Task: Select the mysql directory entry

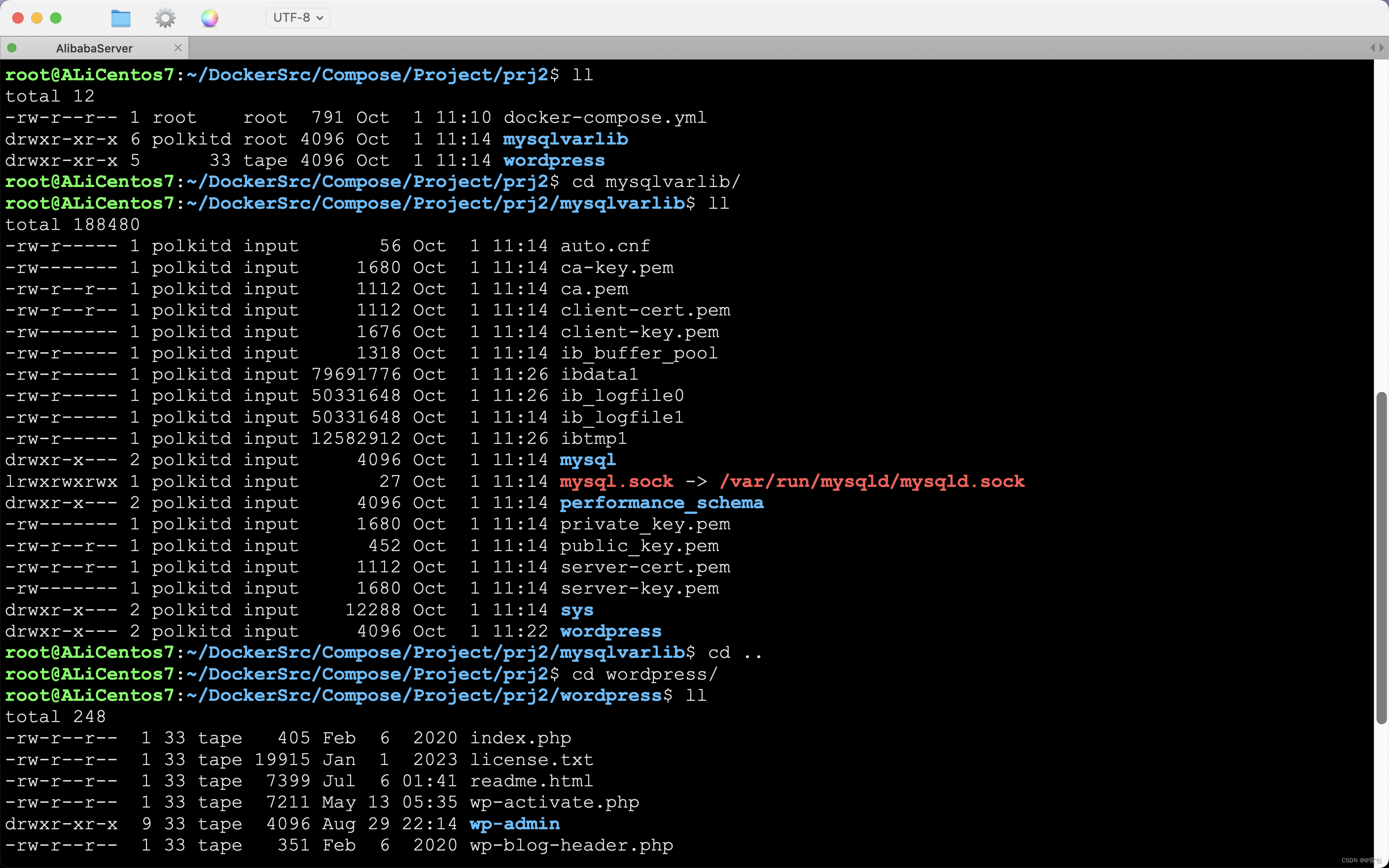Action: [x=587, y=459]
